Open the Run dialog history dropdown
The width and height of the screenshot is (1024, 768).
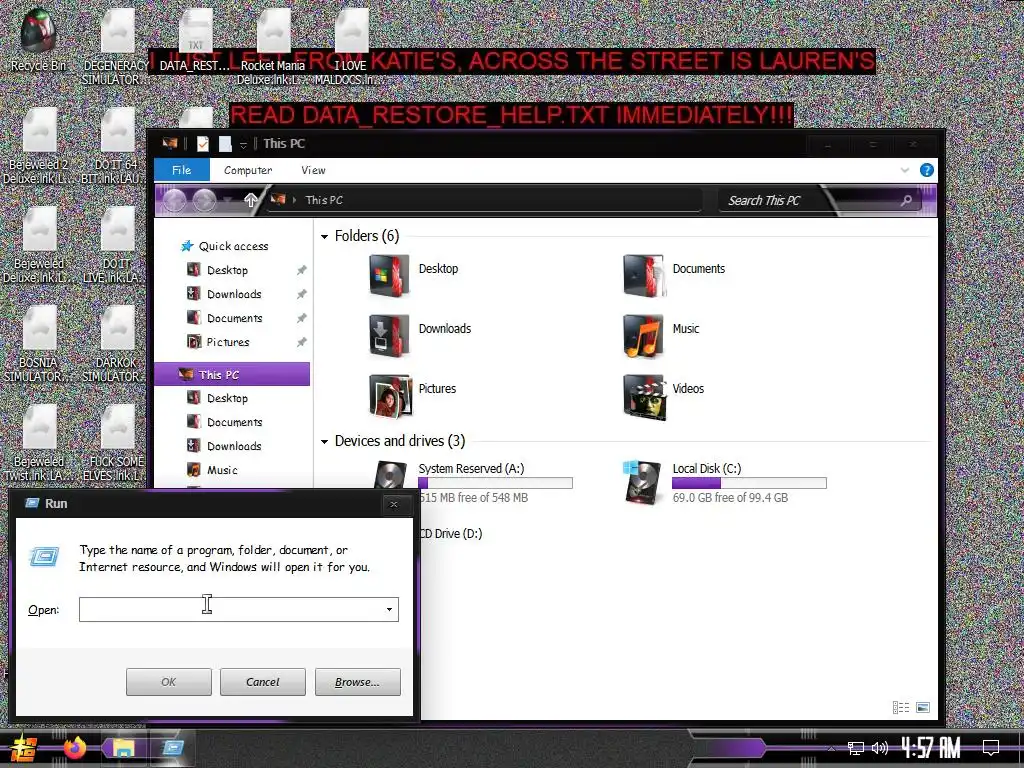coord(389,609)
